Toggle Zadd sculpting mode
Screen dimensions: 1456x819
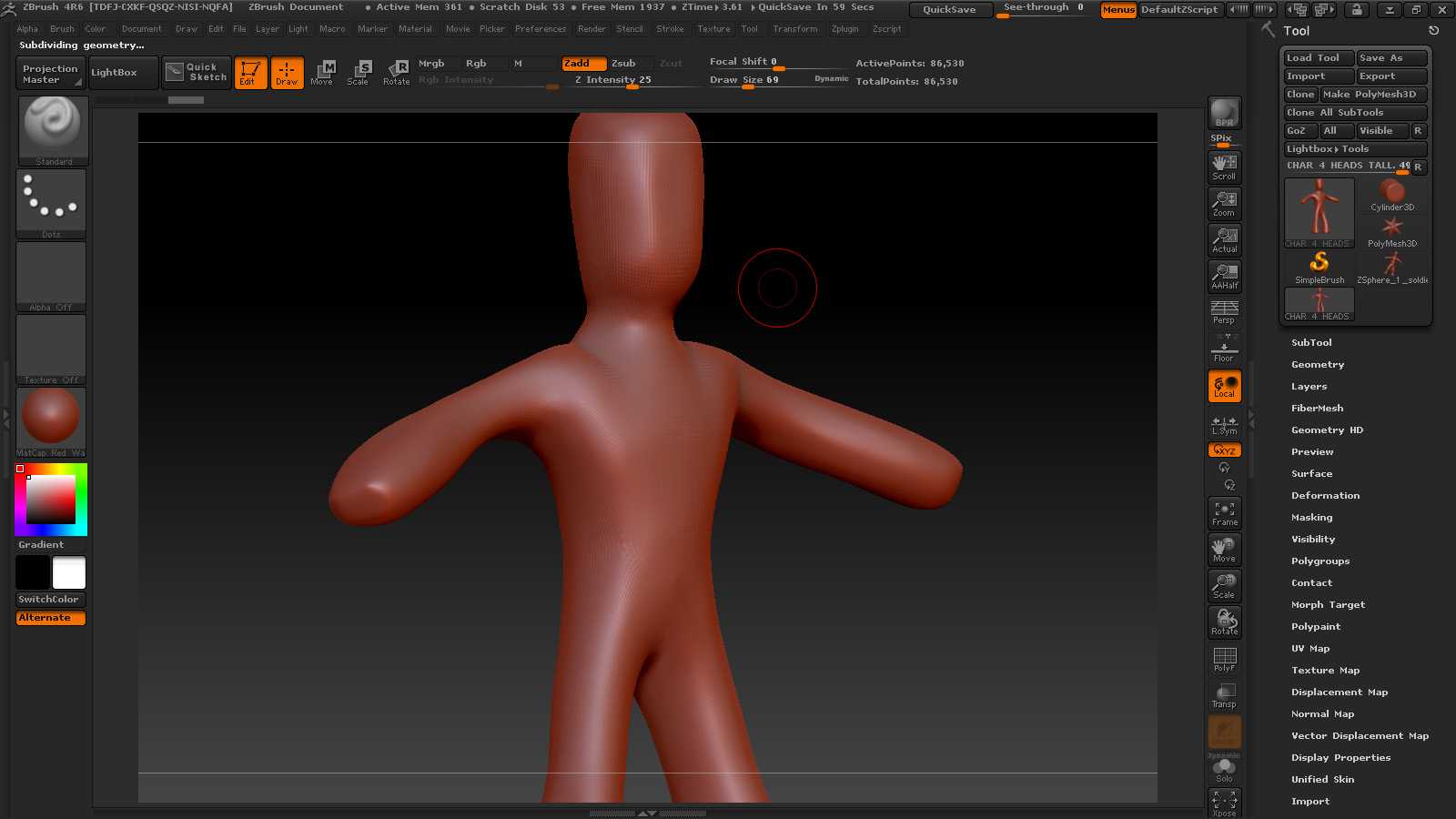point(583,64)
